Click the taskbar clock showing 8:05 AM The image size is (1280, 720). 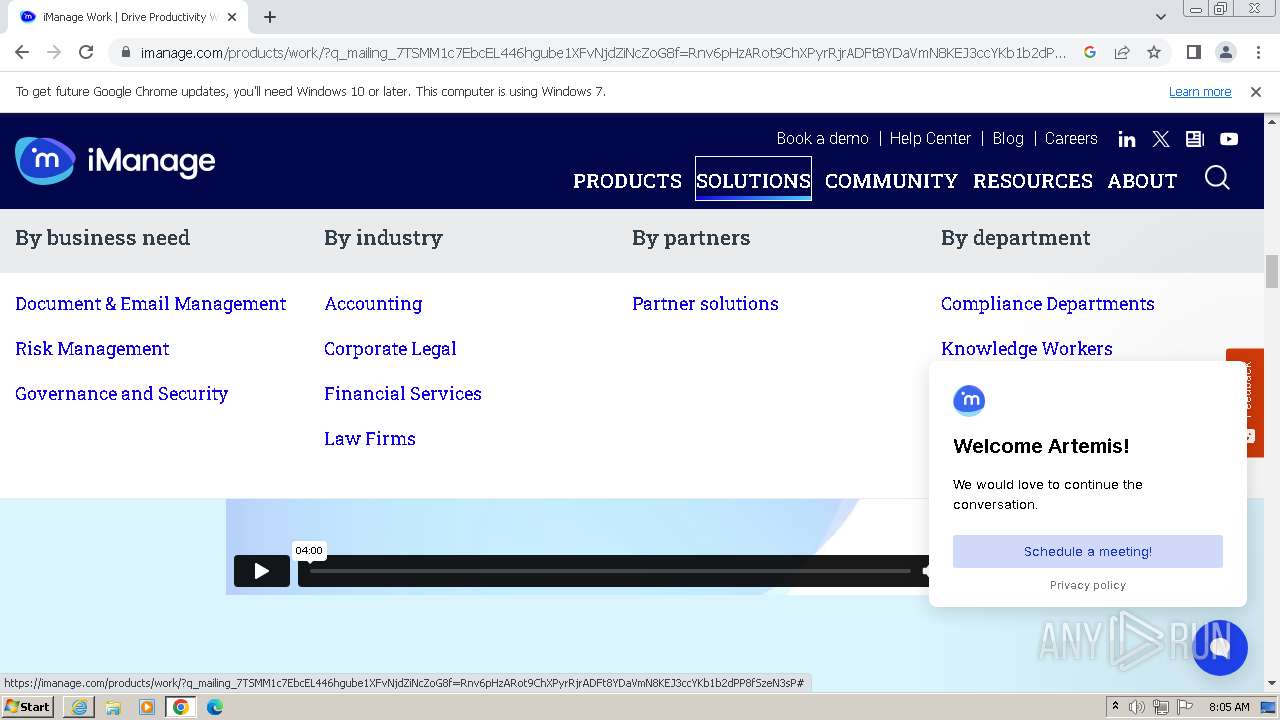[1229, 707]
